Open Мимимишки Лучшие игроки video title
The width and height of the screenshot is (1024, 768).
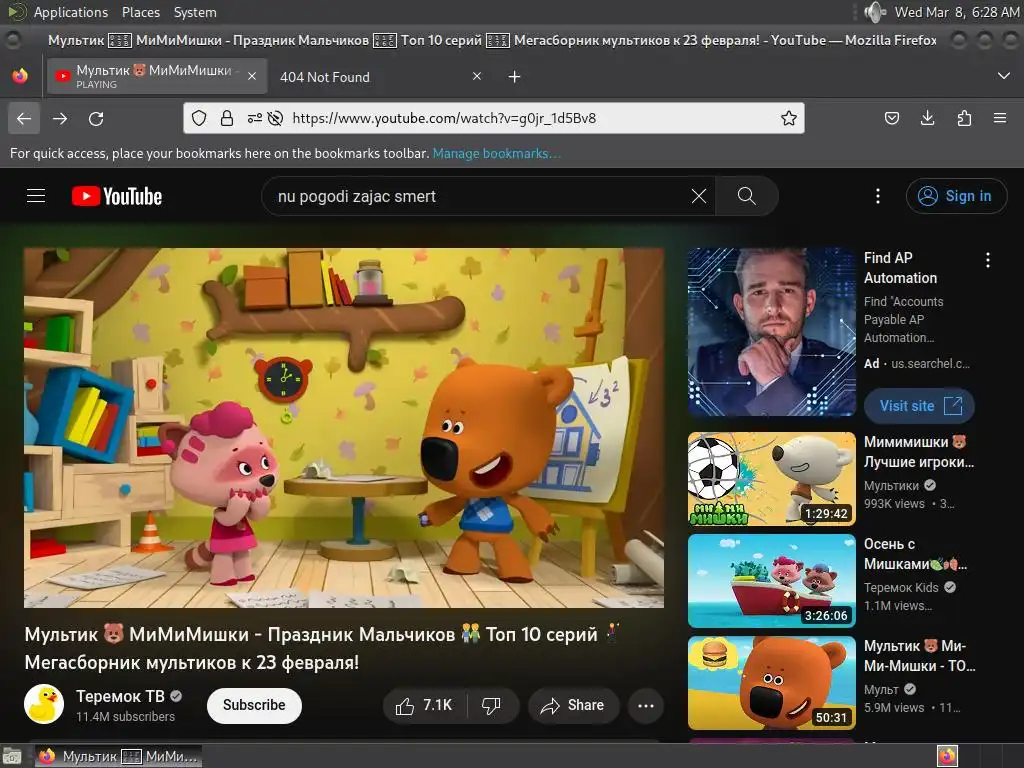(x=919, y=452)
